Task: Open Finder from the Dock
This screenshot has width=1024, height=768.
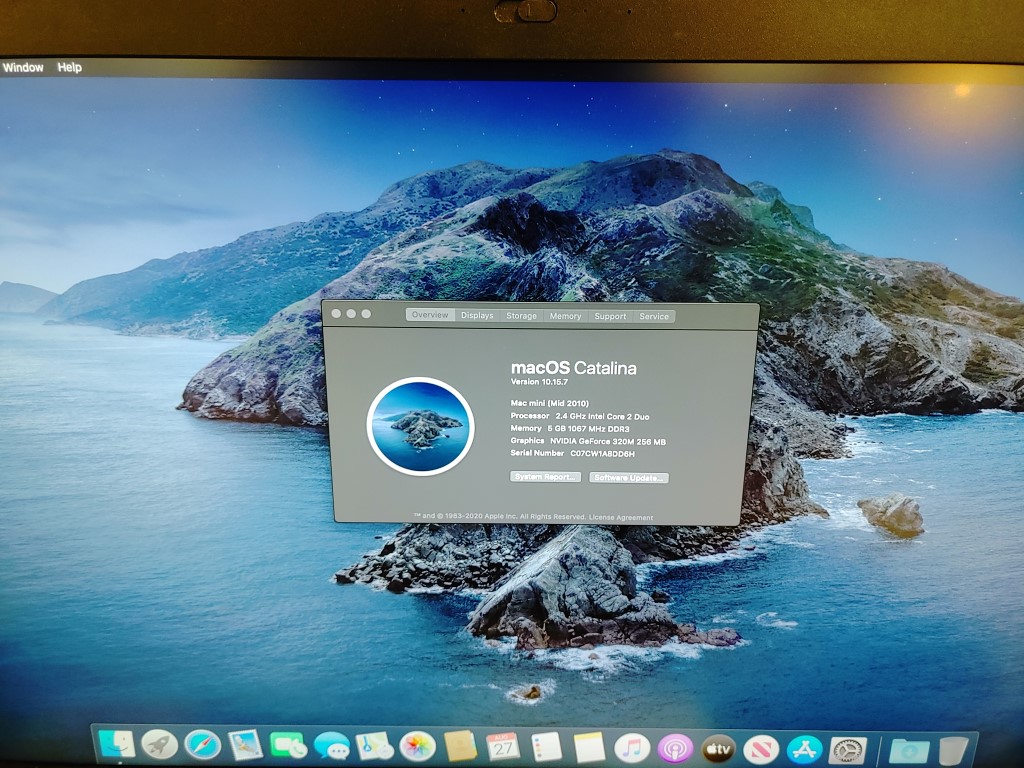Action: coord(118,744)
